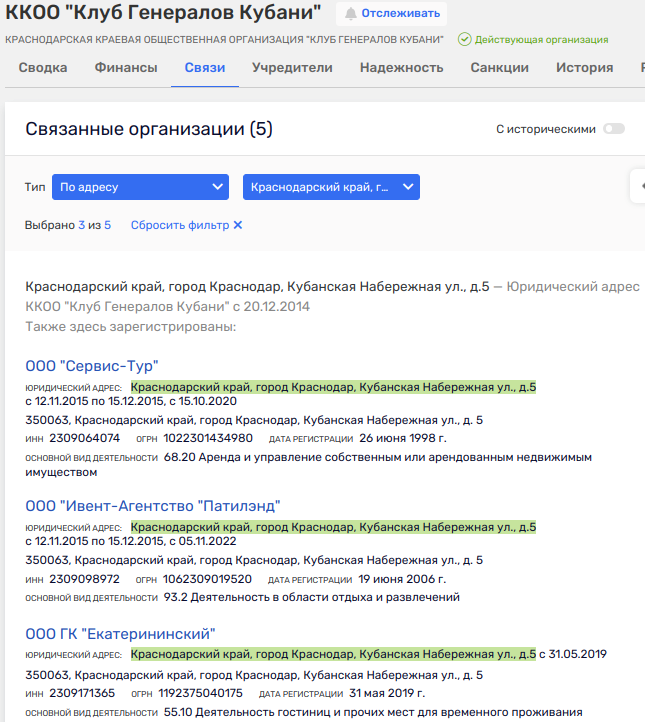Click the Связанные организации (5) heading
This screenshot has width=645, height=722.
coord(149,129)
